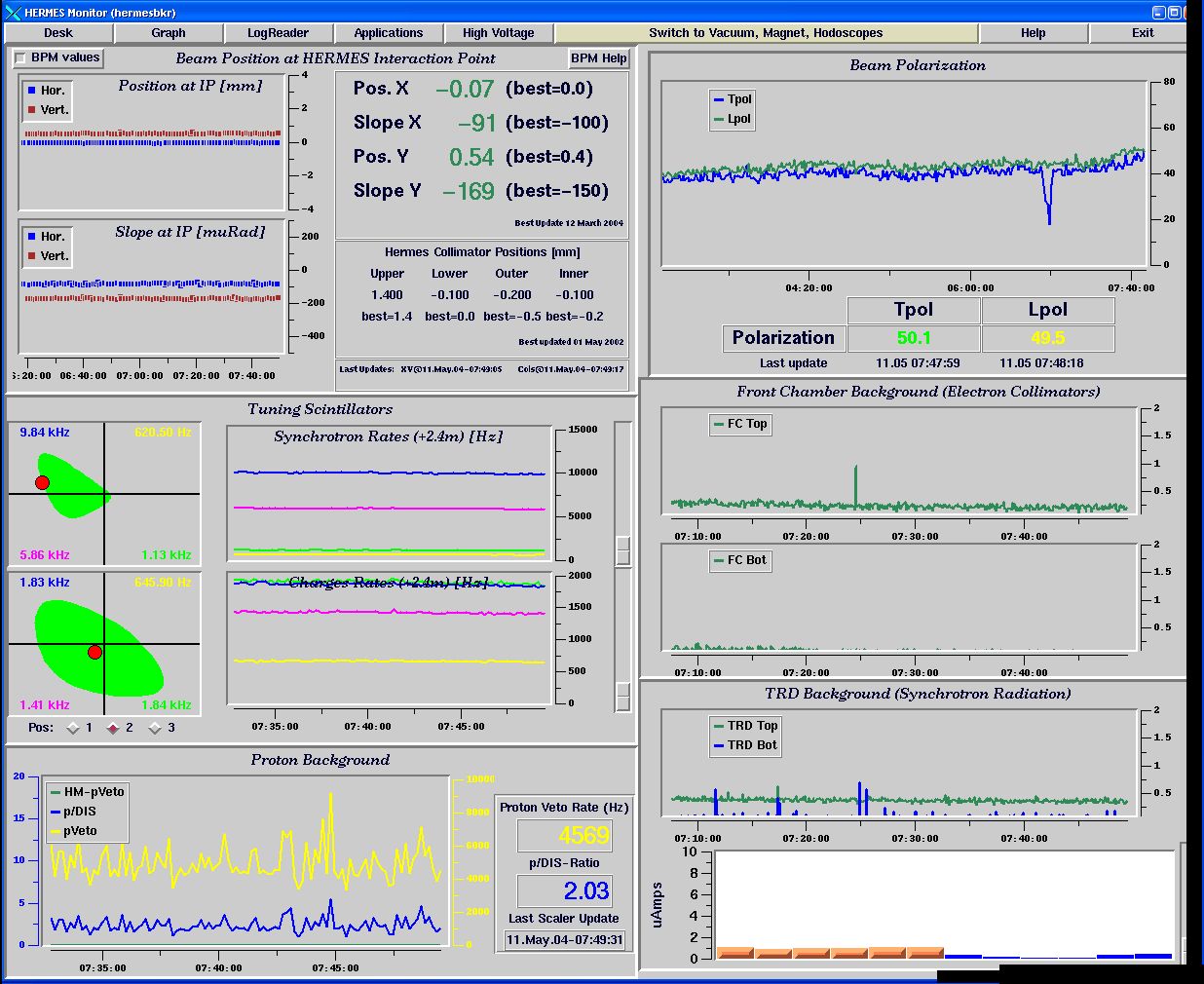Viewport: 1204px width, 984px height.
Task: Click blue Hor. legend marker in Position plot
Action: tap(32, 91)
